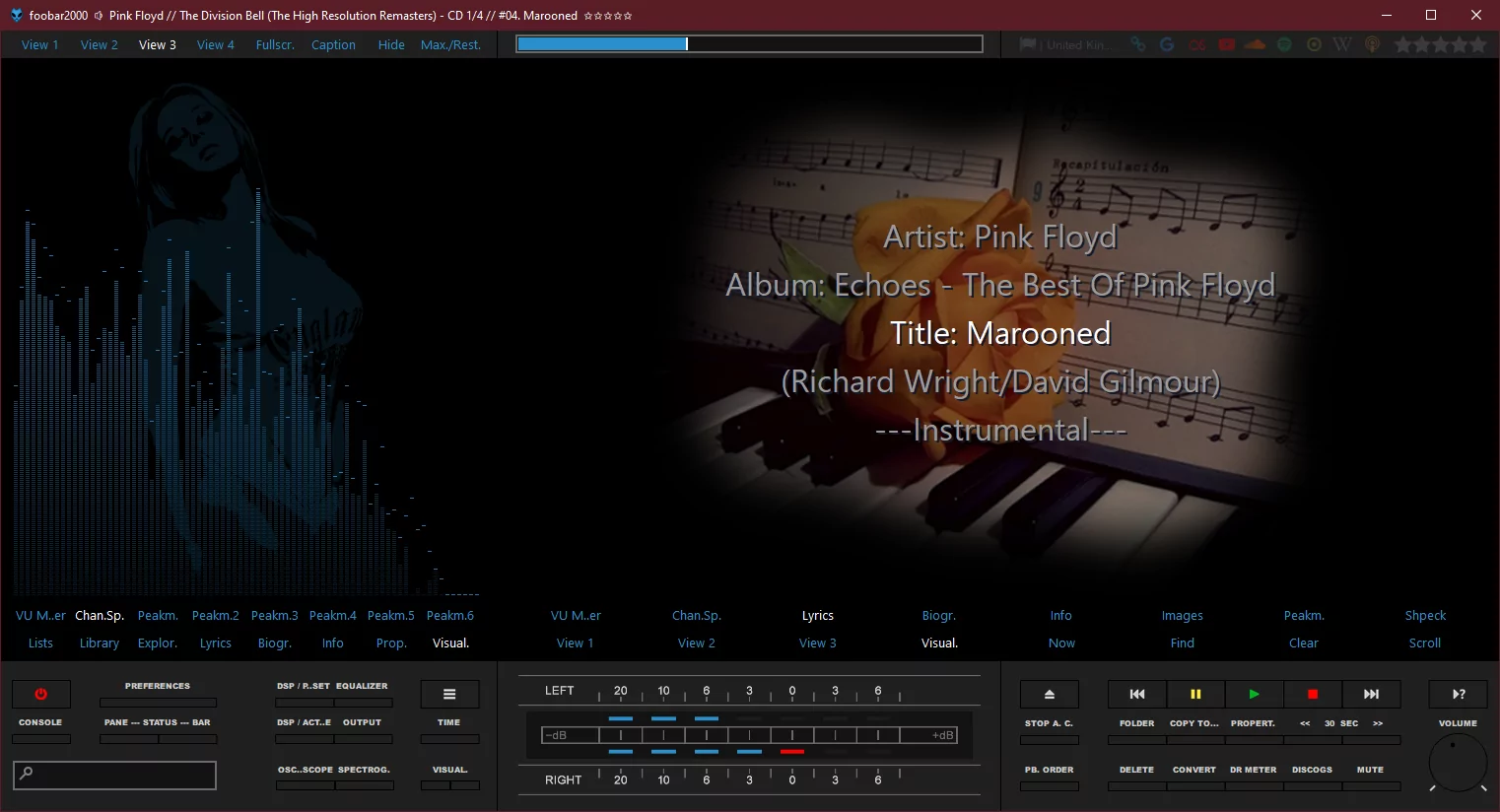1500x812 pixels.
Task: Click the eject icon button
Action: click(1049, 694)
